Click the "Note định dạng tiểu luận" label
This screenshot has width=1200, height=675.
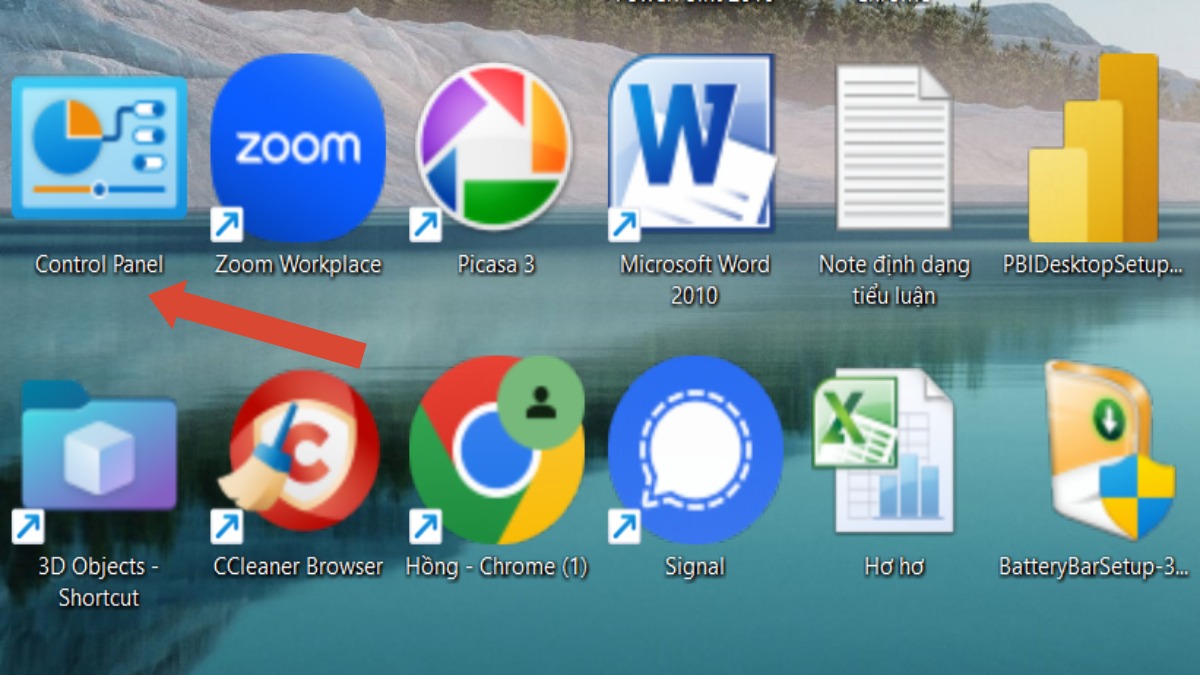894,280
